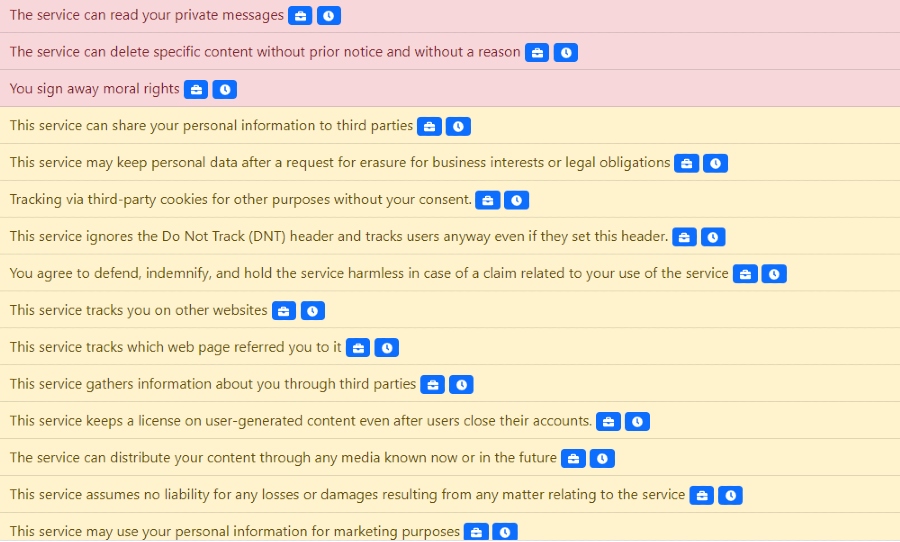Click briefcase icon beside 'defend, indemnify, and hold harmless'

(745, 274)
